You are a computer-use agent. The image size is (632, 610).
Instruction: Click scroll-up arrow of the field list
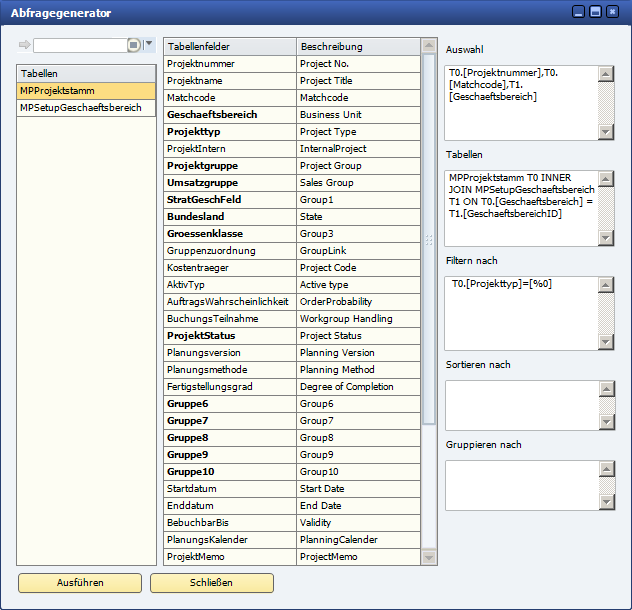429,46
